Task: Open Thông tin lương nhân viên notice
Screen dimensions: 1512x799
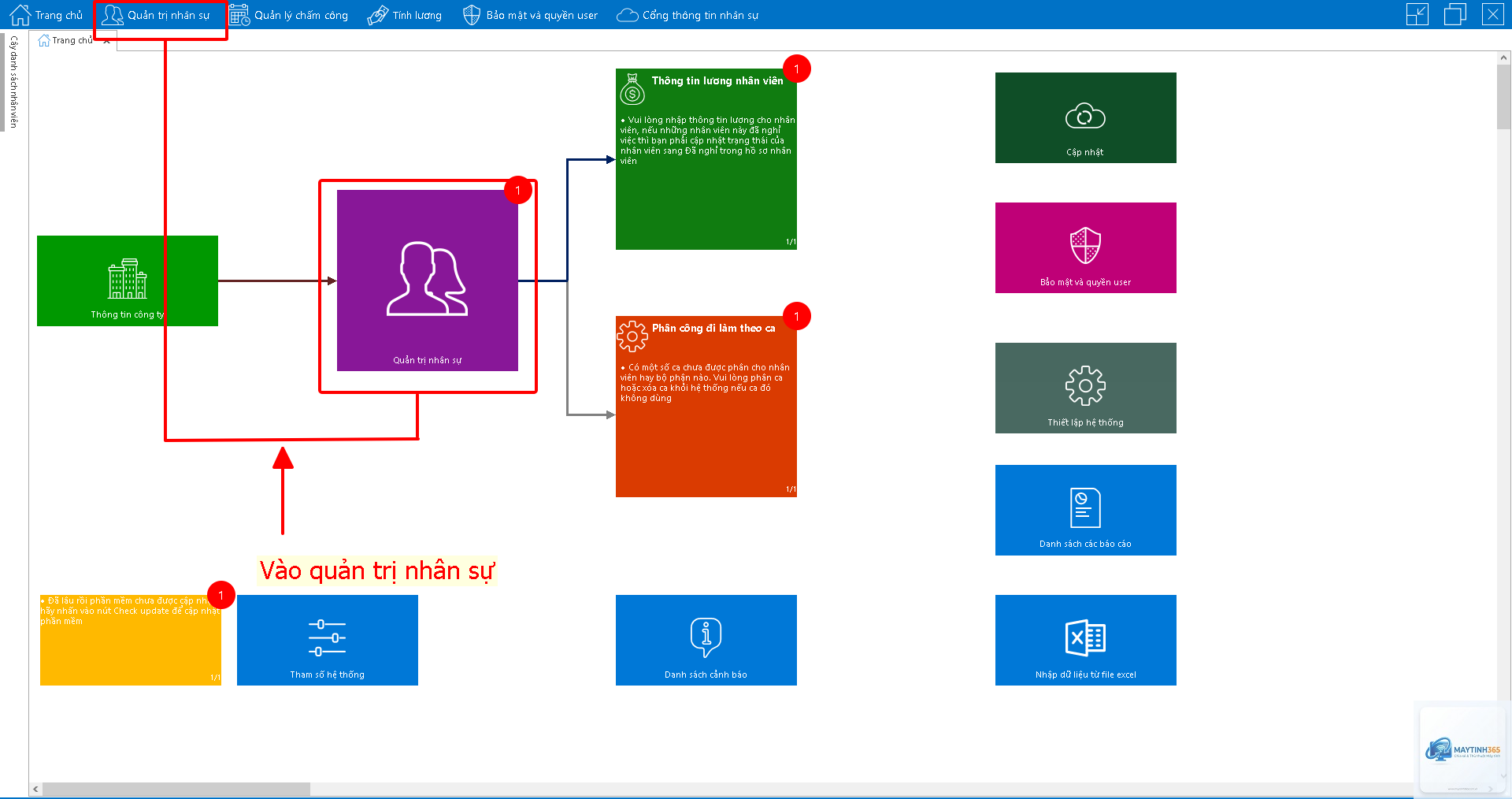Action: (706, 159)
